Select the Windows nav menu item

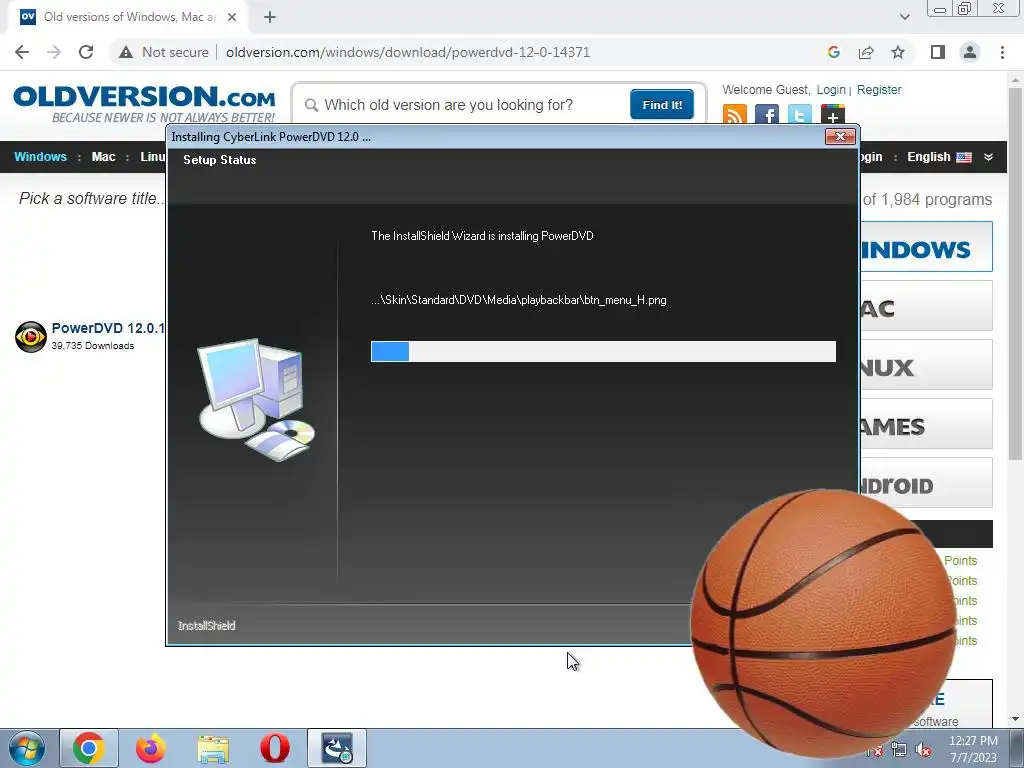click(x=40, y=157)
